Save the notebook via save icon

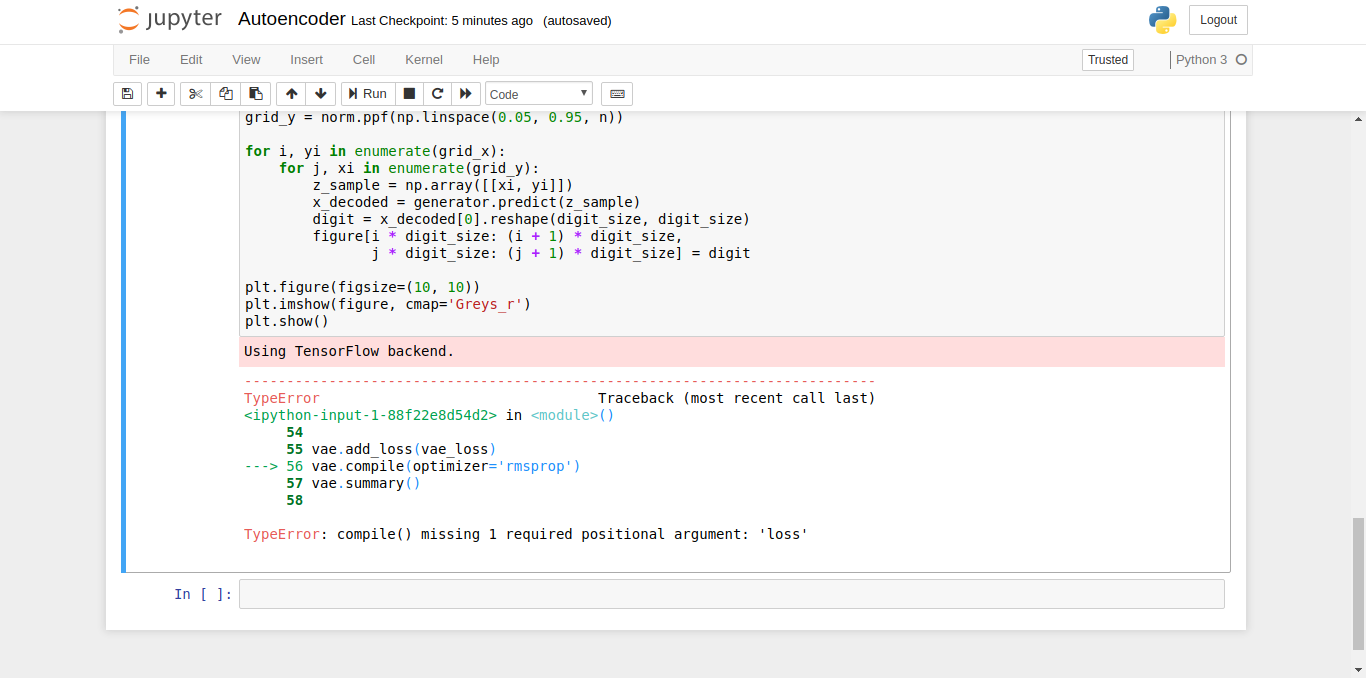127,93
